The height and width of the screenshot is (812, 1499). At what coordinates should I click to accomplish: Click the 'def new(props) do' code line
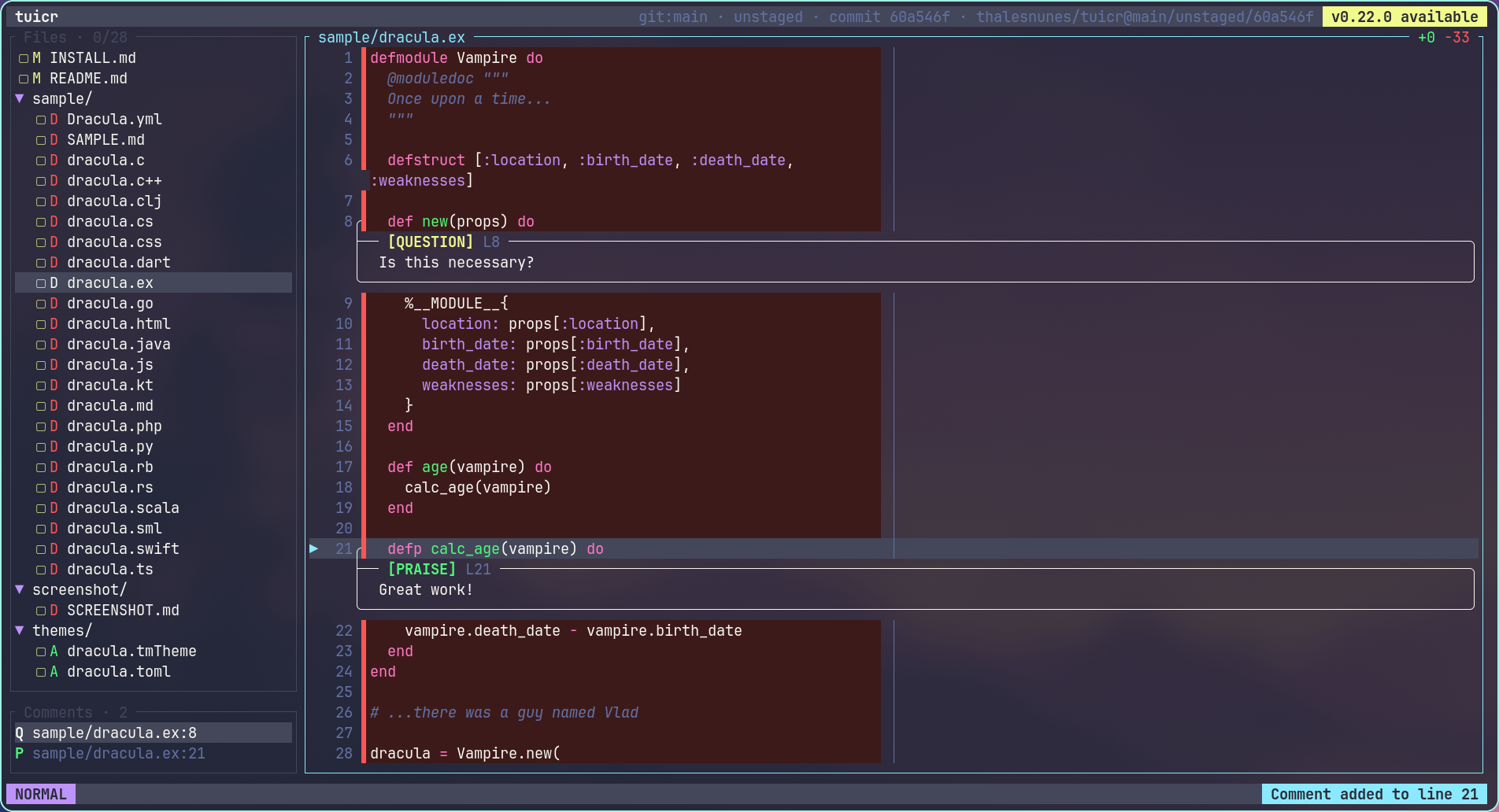461,222
